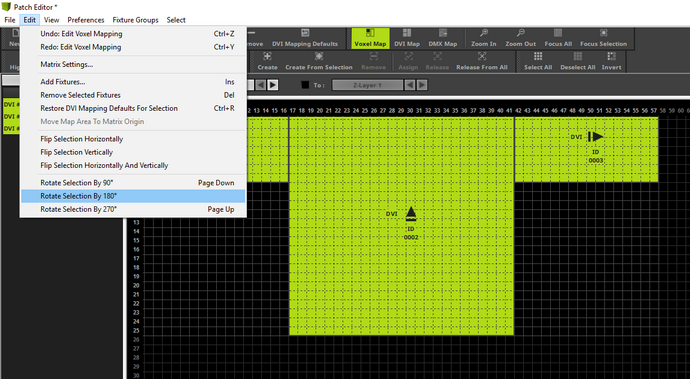Viewport: 690px width, 379px height.
Task: Choose Flip Selection Horizontally
Action: (133, 139)
